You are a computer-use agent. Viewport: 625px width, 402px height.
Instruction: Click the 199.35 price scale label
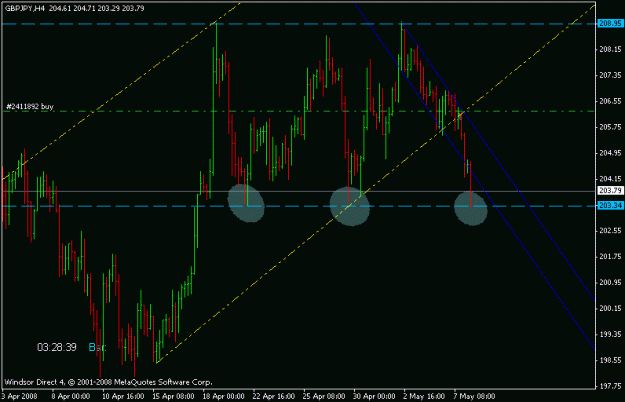(610, 334)
